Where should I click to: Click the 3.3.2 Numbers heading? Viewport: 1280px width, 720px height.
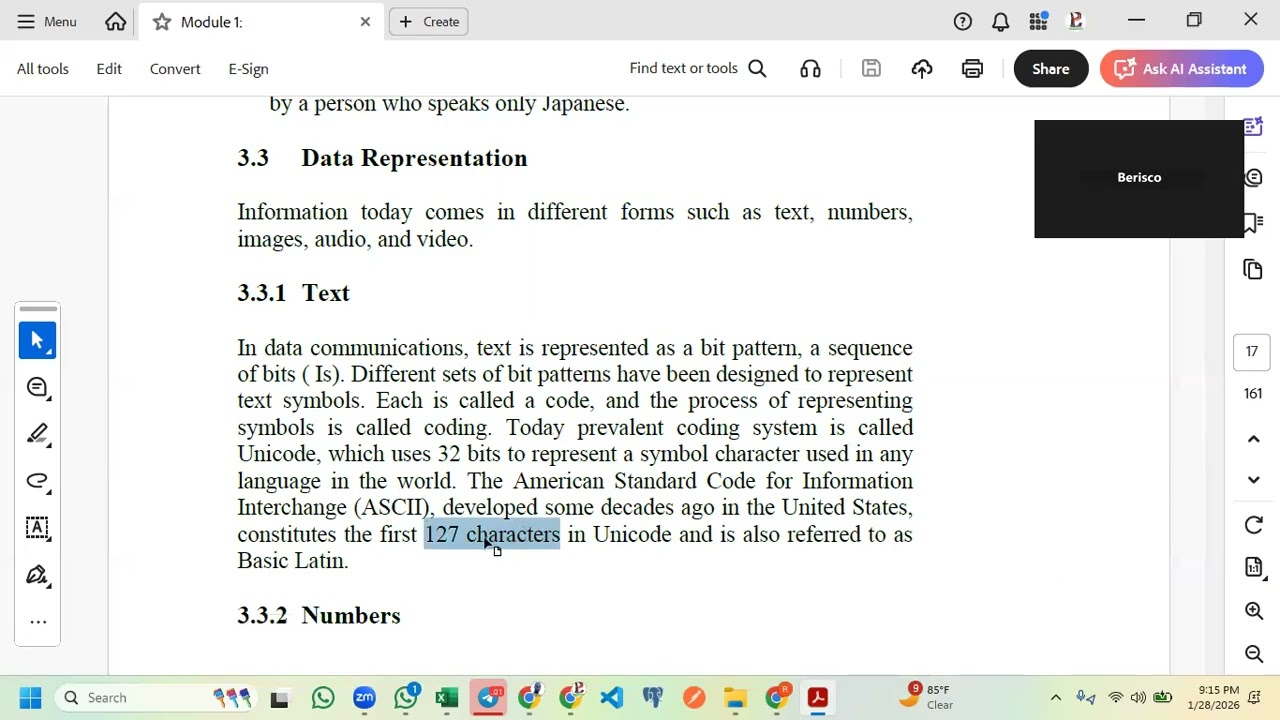click(x=319, y=615)
